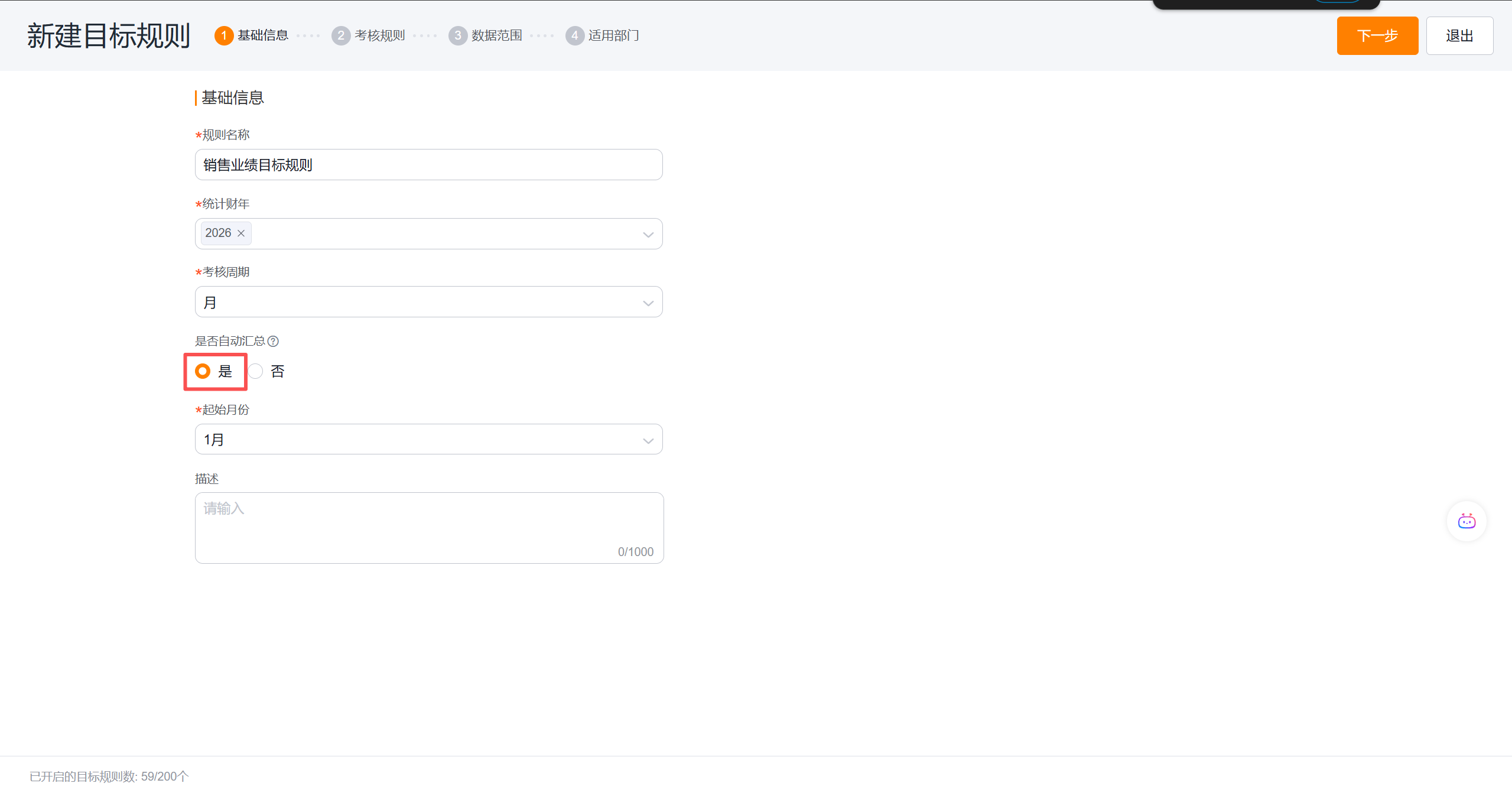This screenshot has height=796, width=1512.
Task: Focus the 规则名称 input field
Action: (x=428, y=165)
